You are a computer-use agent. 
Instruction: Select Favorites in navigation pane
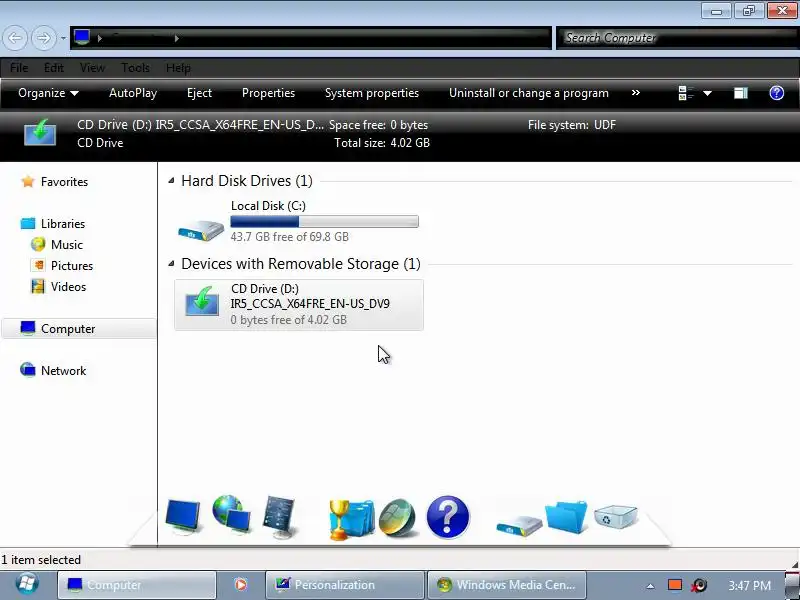point(64,182)
